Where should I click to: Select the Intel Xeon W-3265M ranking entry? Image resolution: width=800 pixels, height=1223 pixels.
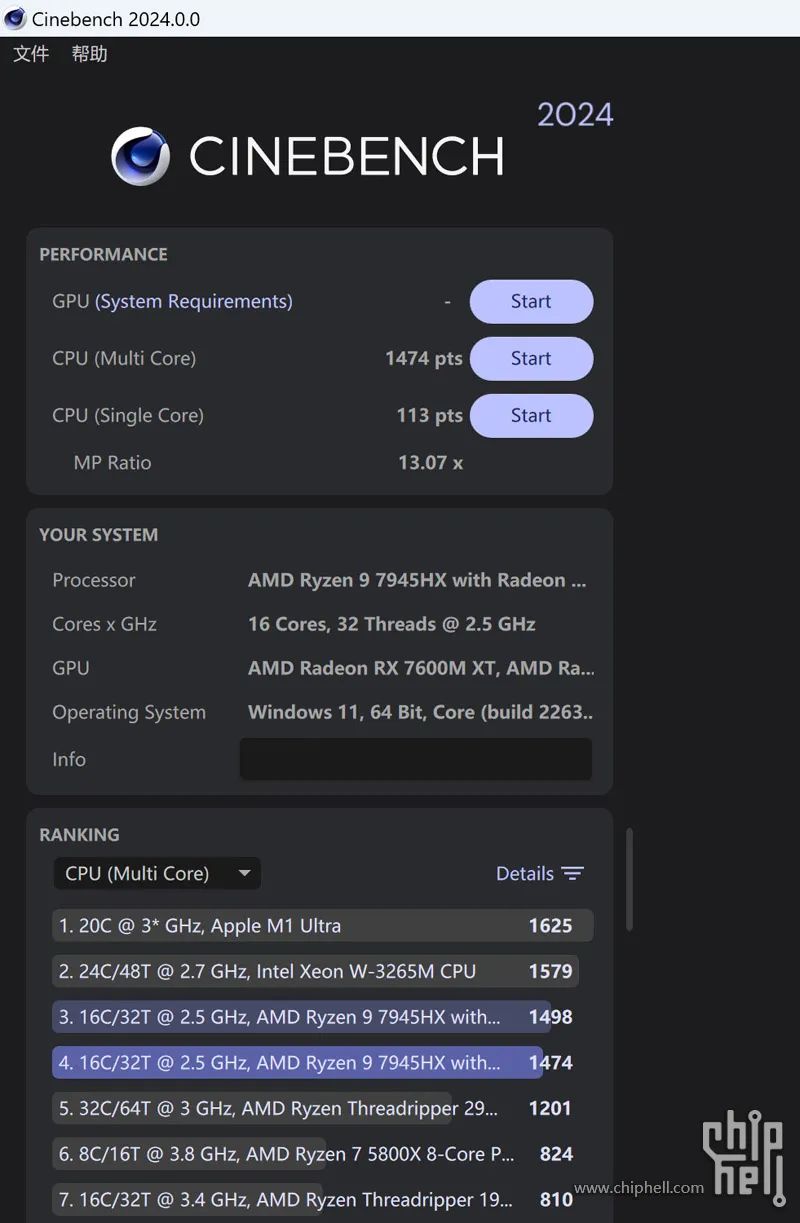(x=315, y=972)
